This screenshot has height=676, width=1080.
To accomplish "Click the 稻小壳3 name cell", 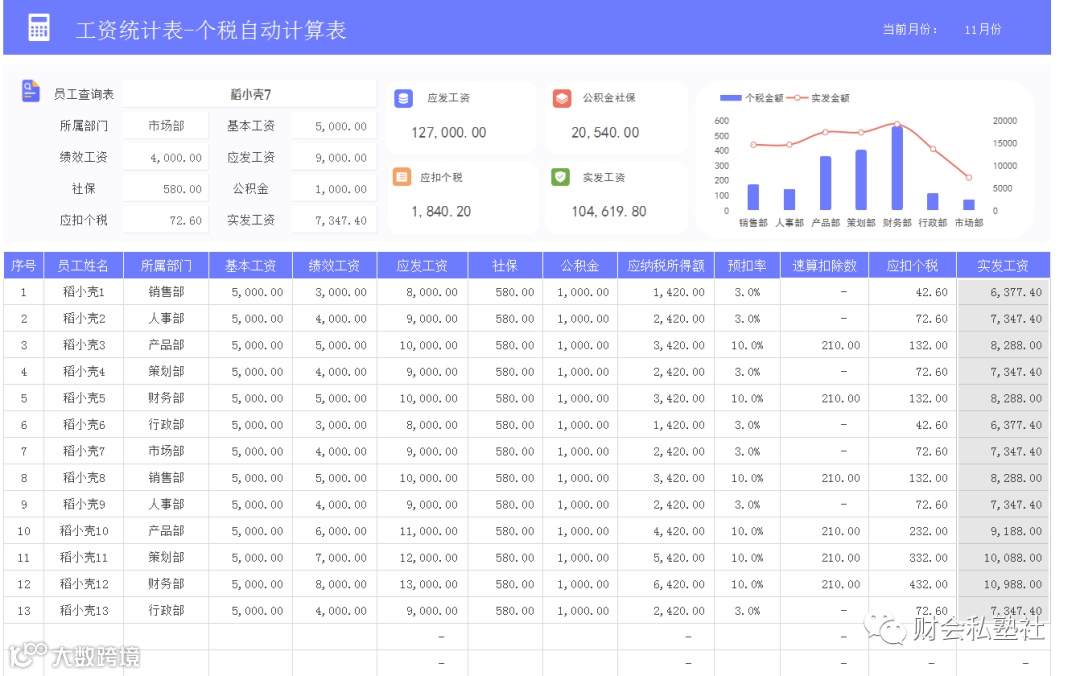I will 83,345.
